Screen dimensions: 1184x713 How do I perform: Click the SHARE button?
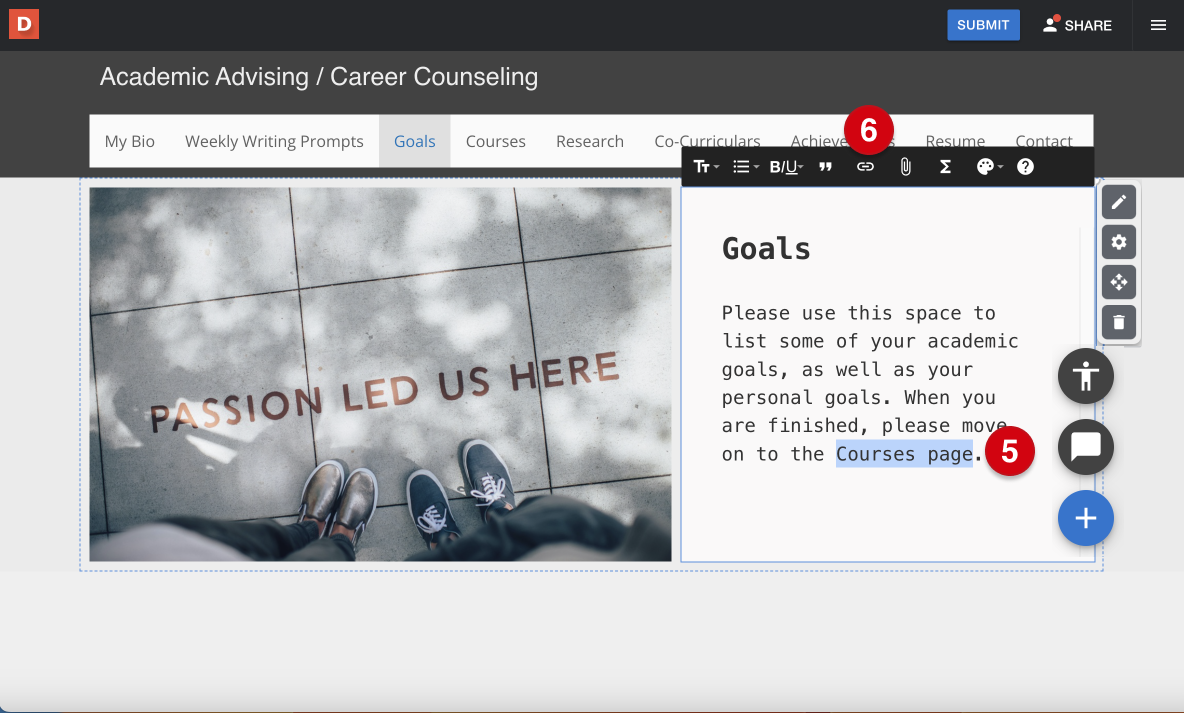coord(1077,25)
